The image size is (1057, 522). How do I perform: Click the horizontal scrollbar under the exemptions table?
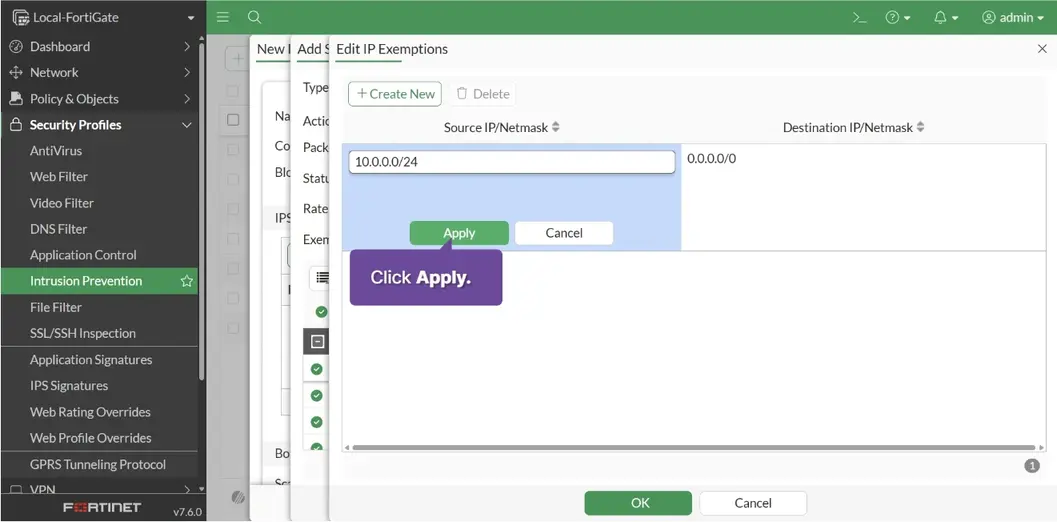coord(693,447)
